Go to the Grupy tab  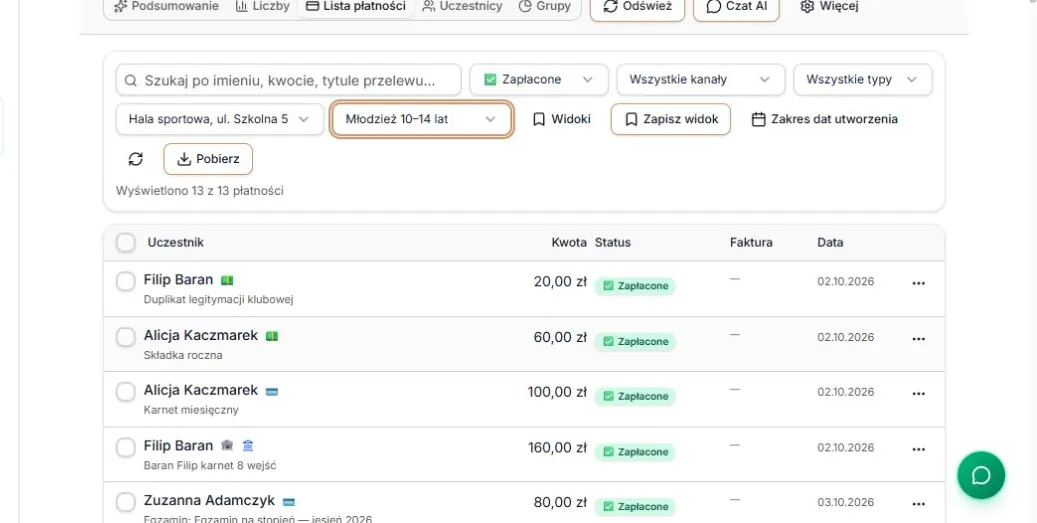(x=544, y=6)
